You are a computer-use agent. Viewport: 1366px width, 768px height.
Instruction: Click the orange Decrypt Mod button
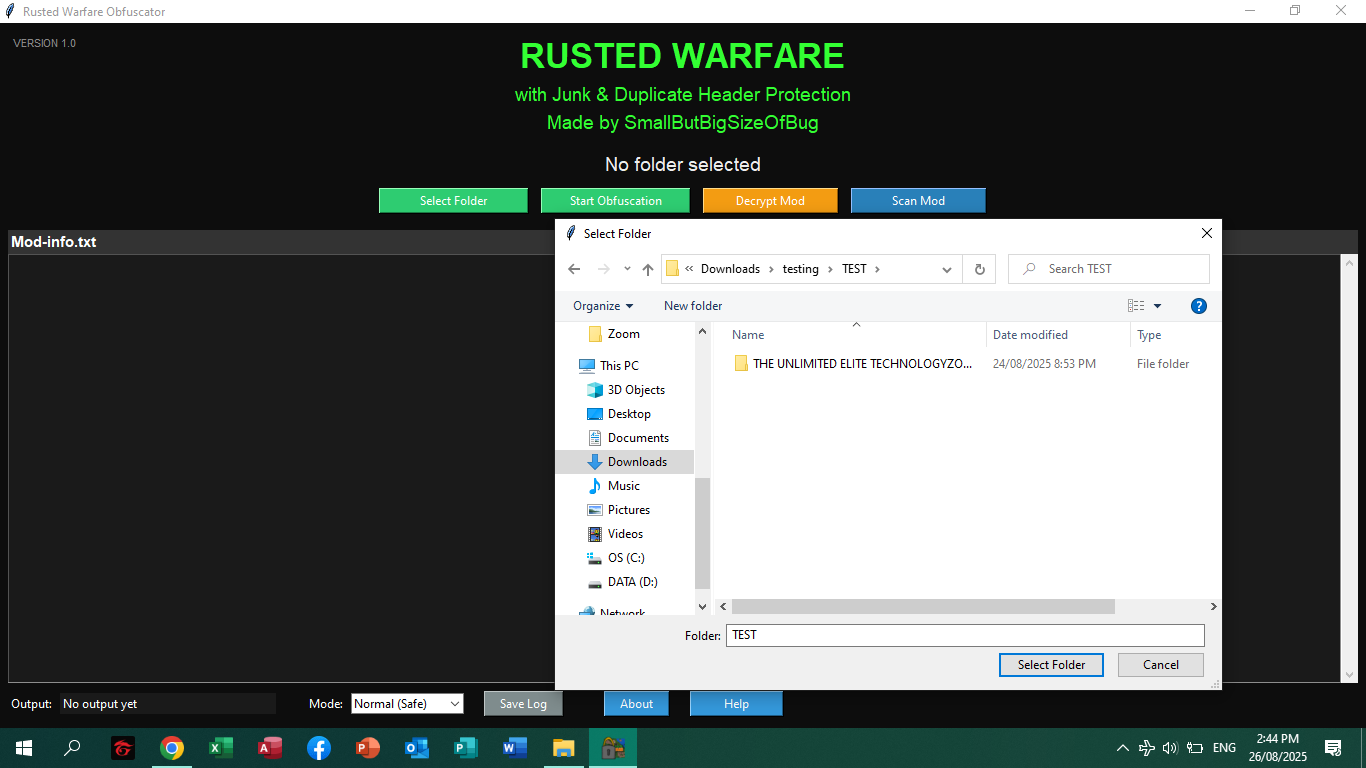[x=770, y=200]
